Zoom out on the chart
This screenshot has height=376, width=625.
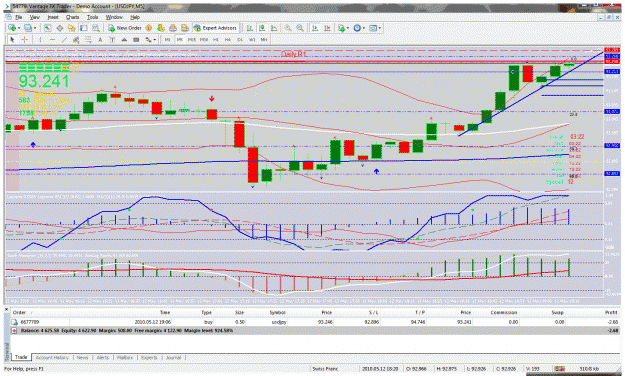coord(300,28)
